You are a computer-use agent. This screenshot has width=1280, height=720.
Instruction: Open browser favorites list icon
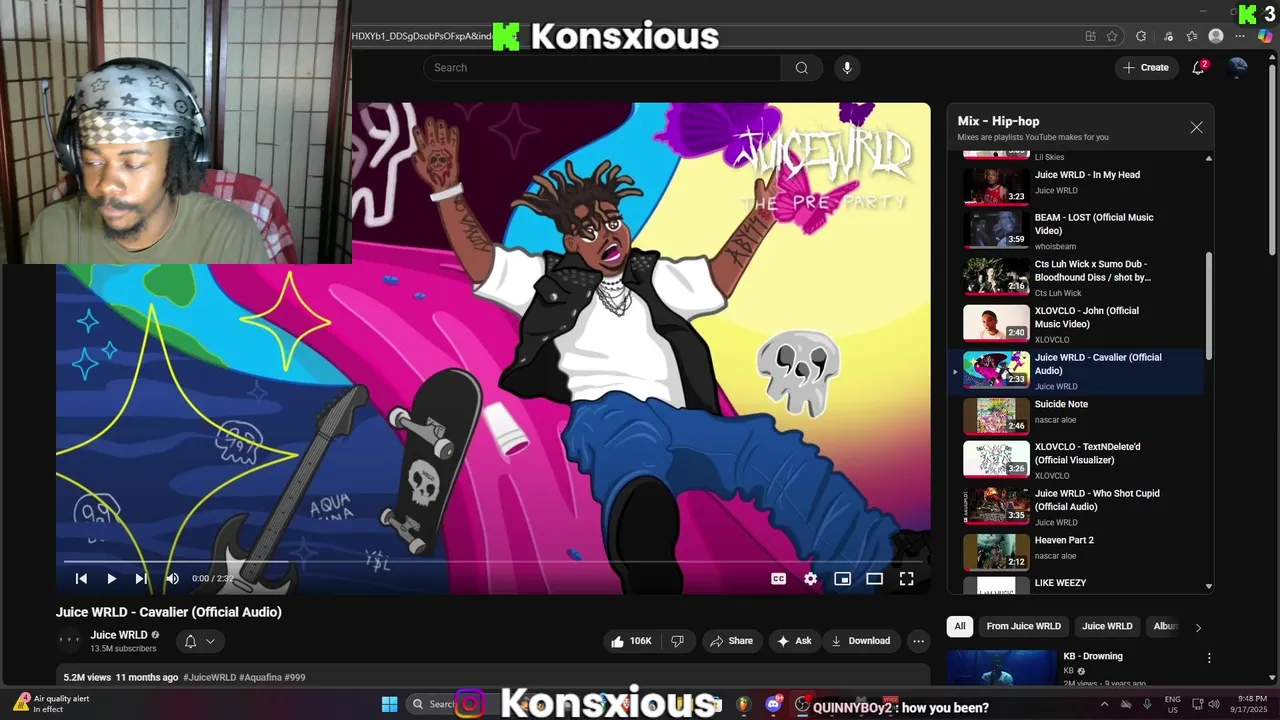point(1192,36)
